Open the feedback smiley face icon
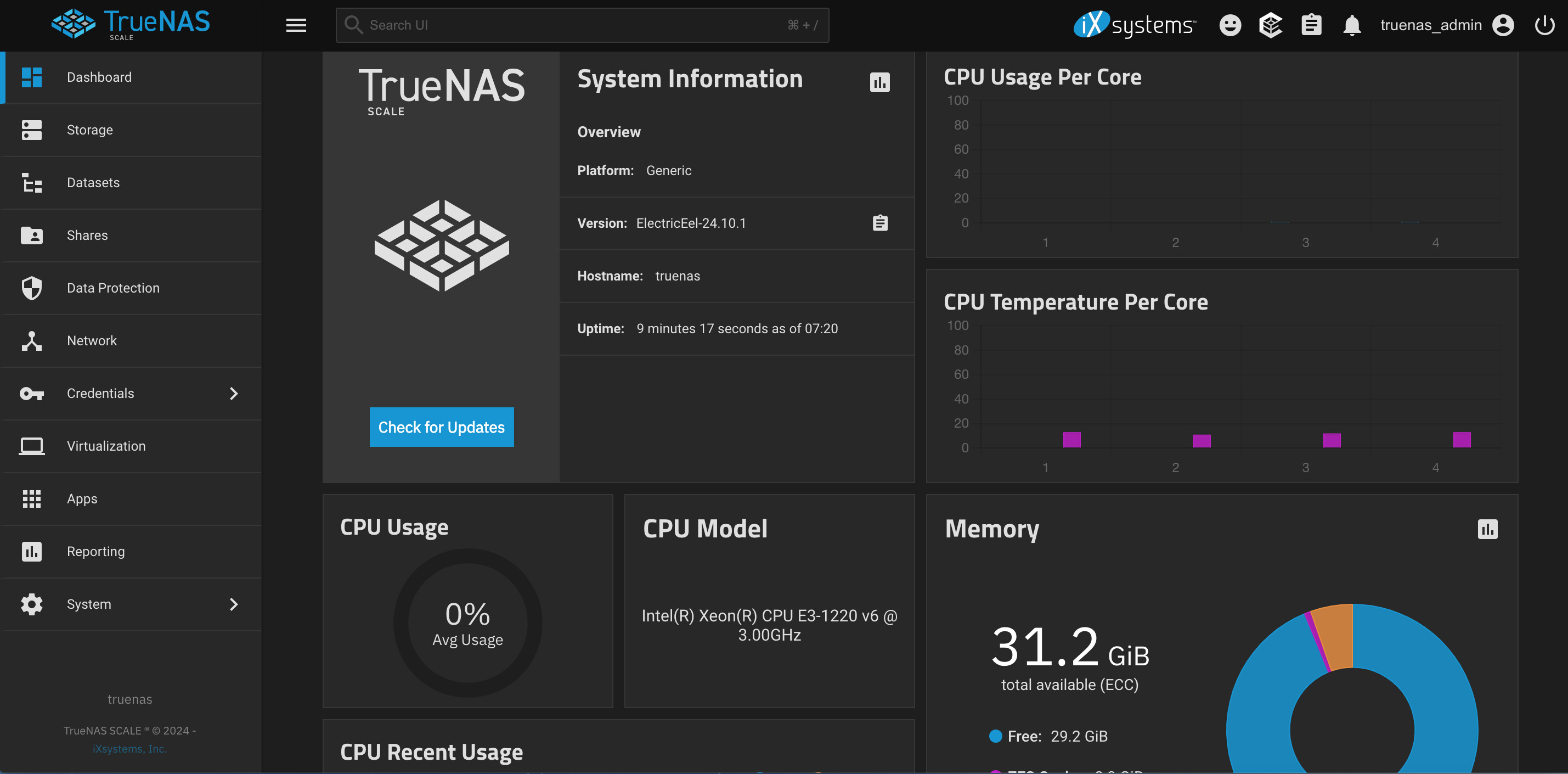 coord(1229,25)
